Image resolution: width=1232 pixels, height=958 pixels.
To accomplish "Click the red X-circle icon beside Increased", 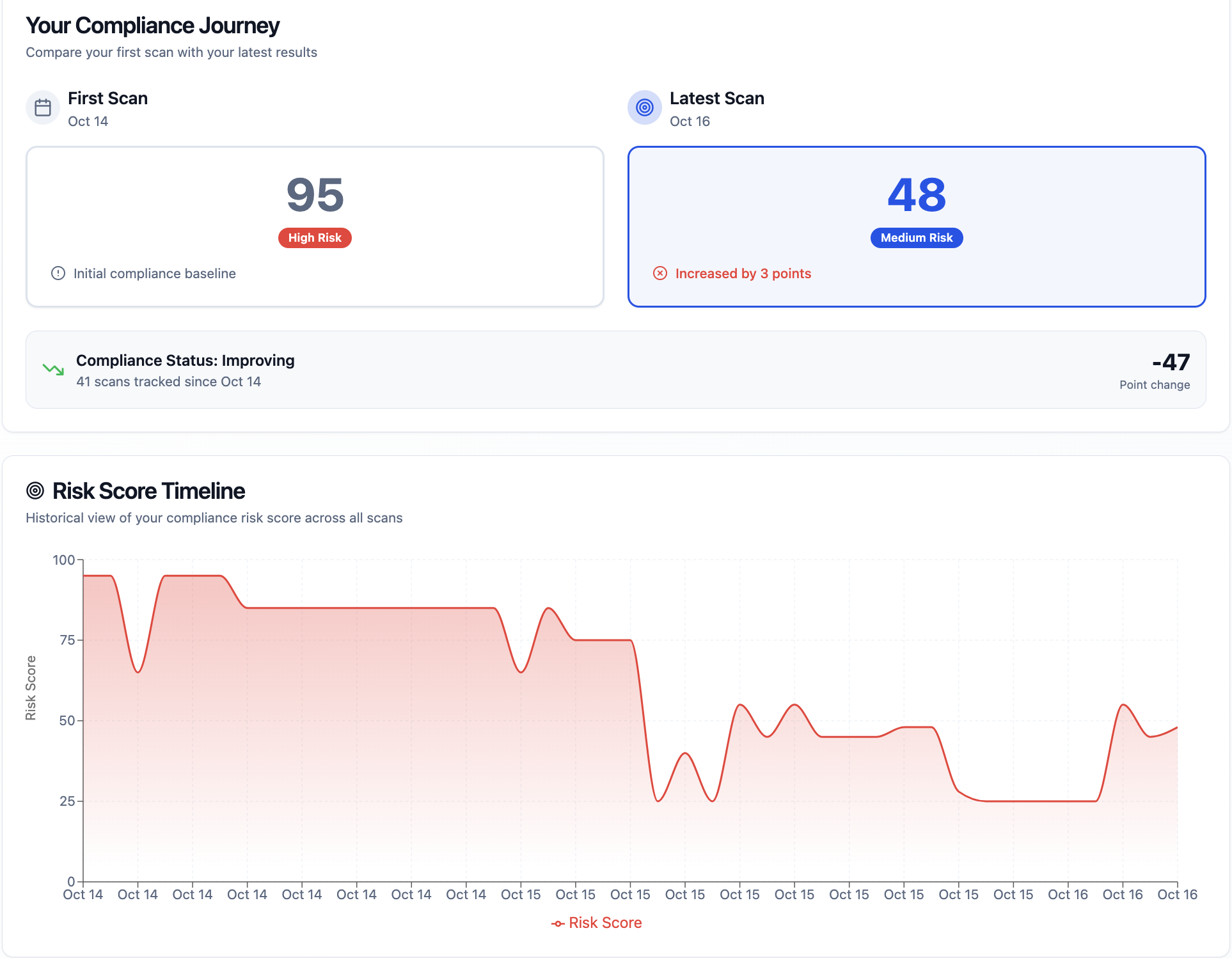I will tap(660, 274).
